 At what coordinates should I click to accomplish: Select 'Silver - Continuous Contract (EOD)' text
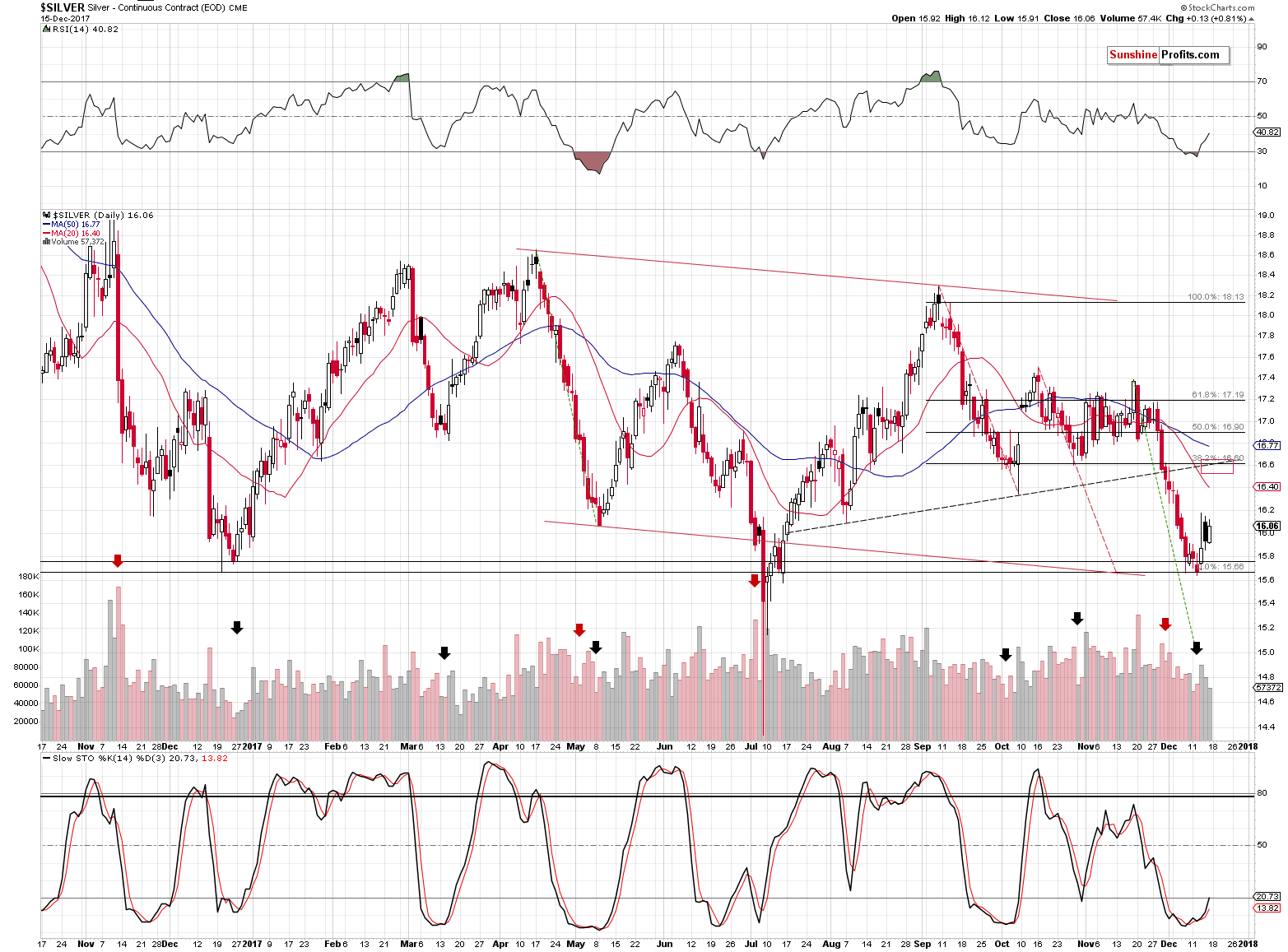coord(156,7)
